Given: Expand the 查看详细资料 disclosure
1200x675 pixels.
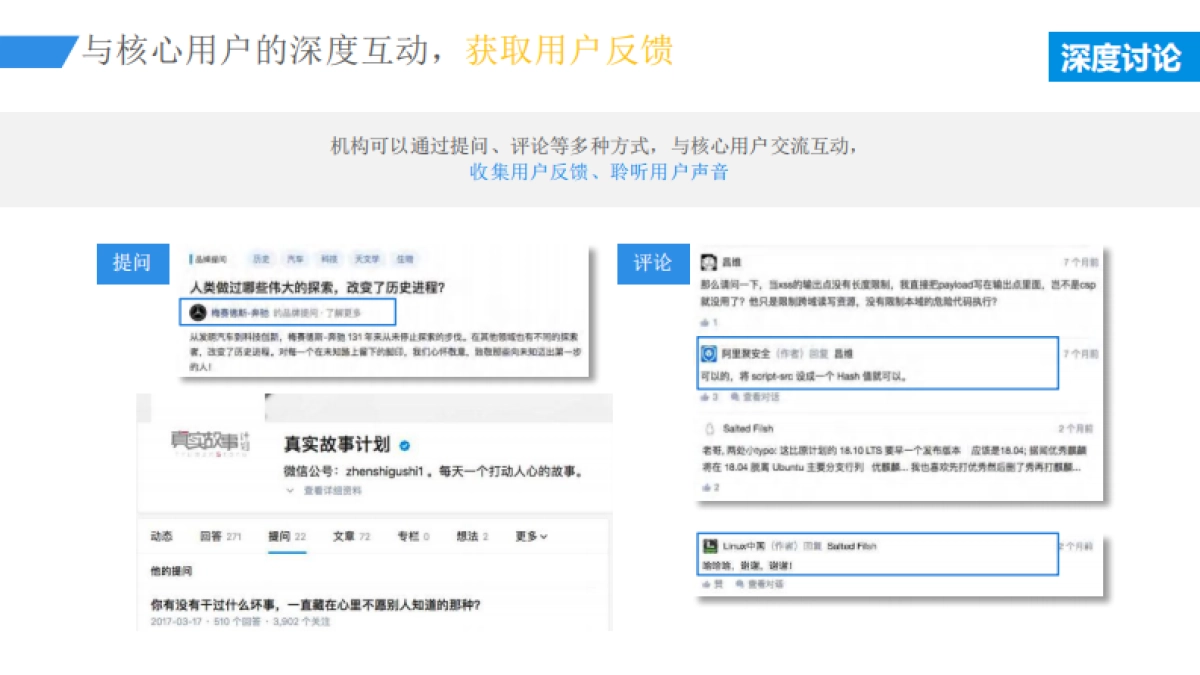Looking at the screenshot, I should point(332,489).
